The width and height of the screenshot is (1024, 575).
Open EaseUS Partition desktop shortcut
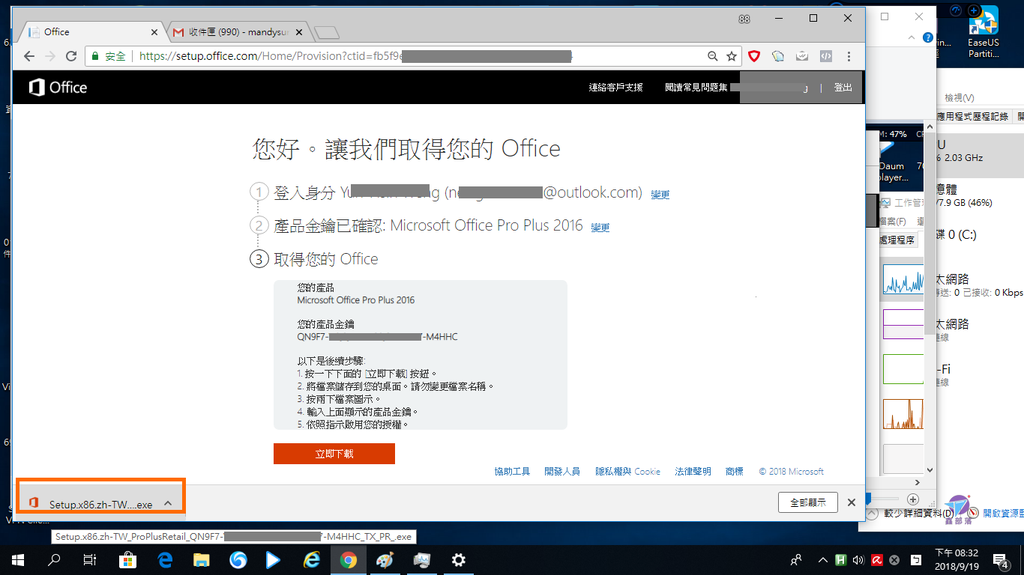[984, 32]
